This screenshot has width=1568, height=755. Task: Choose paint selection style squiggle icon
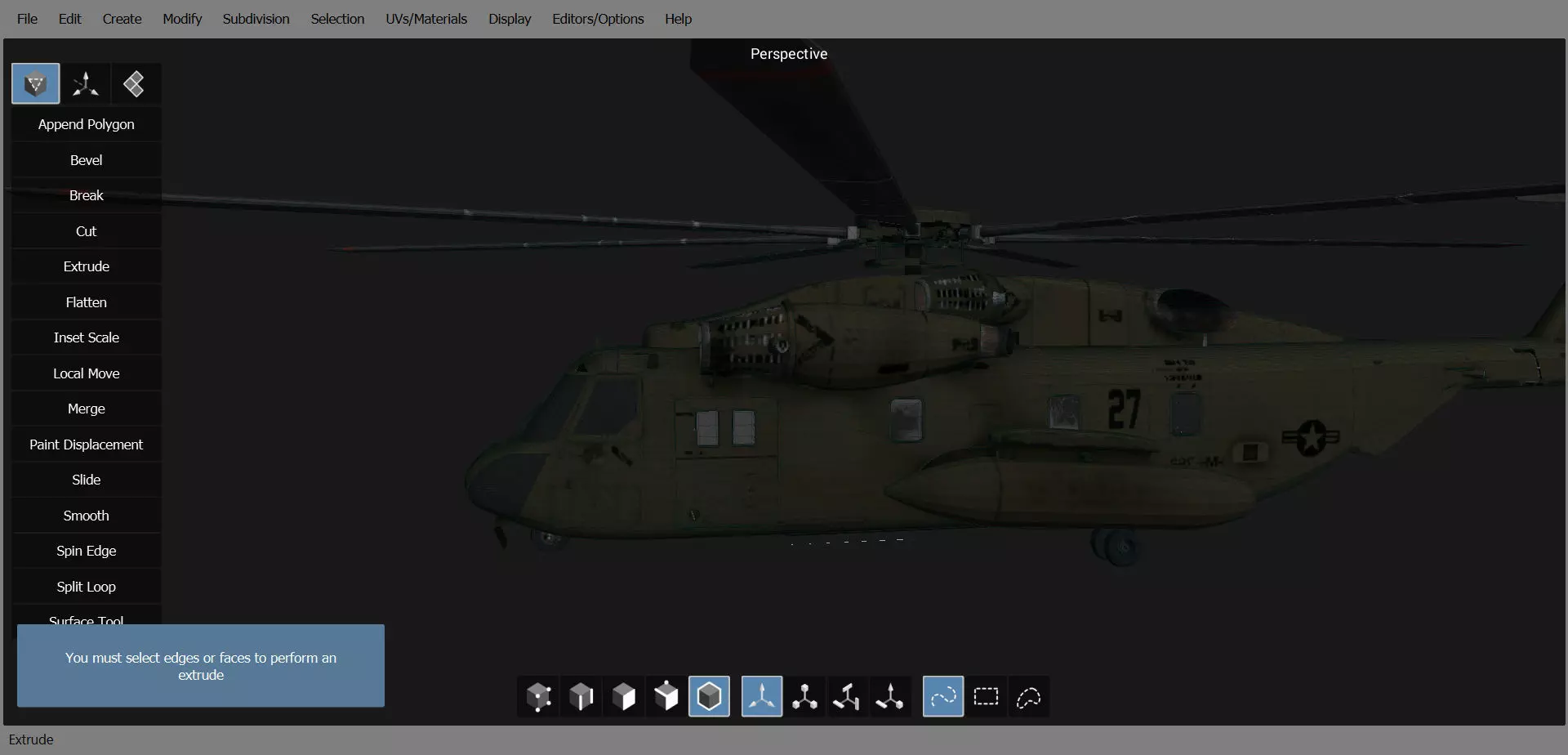point(943,697)
